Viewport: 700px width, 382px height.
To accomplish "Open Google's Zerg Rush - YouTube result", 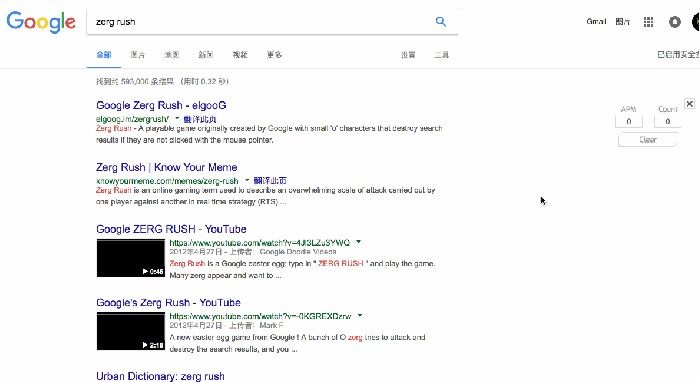I will point(168,303).
